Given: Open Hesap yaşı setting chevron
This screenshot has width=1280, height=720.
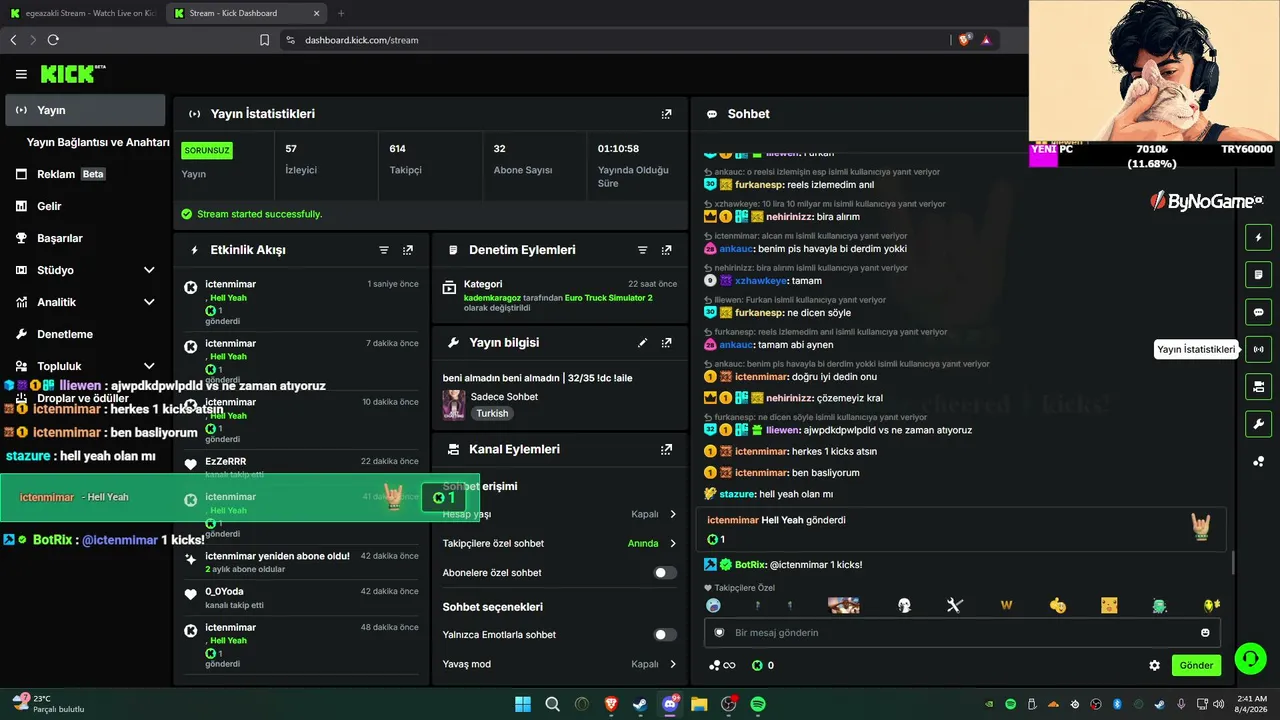Looking at the screenshot, I should 672,514.
